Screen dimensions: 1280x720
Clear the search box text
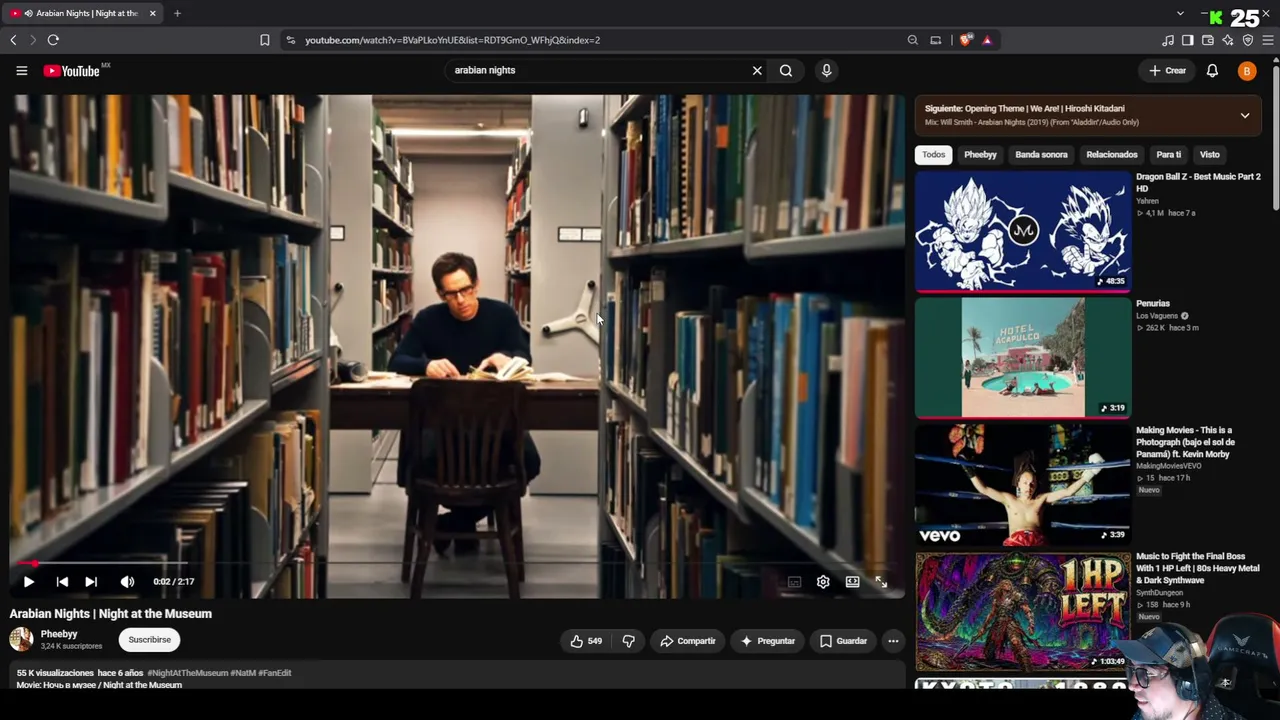[757, 71]
